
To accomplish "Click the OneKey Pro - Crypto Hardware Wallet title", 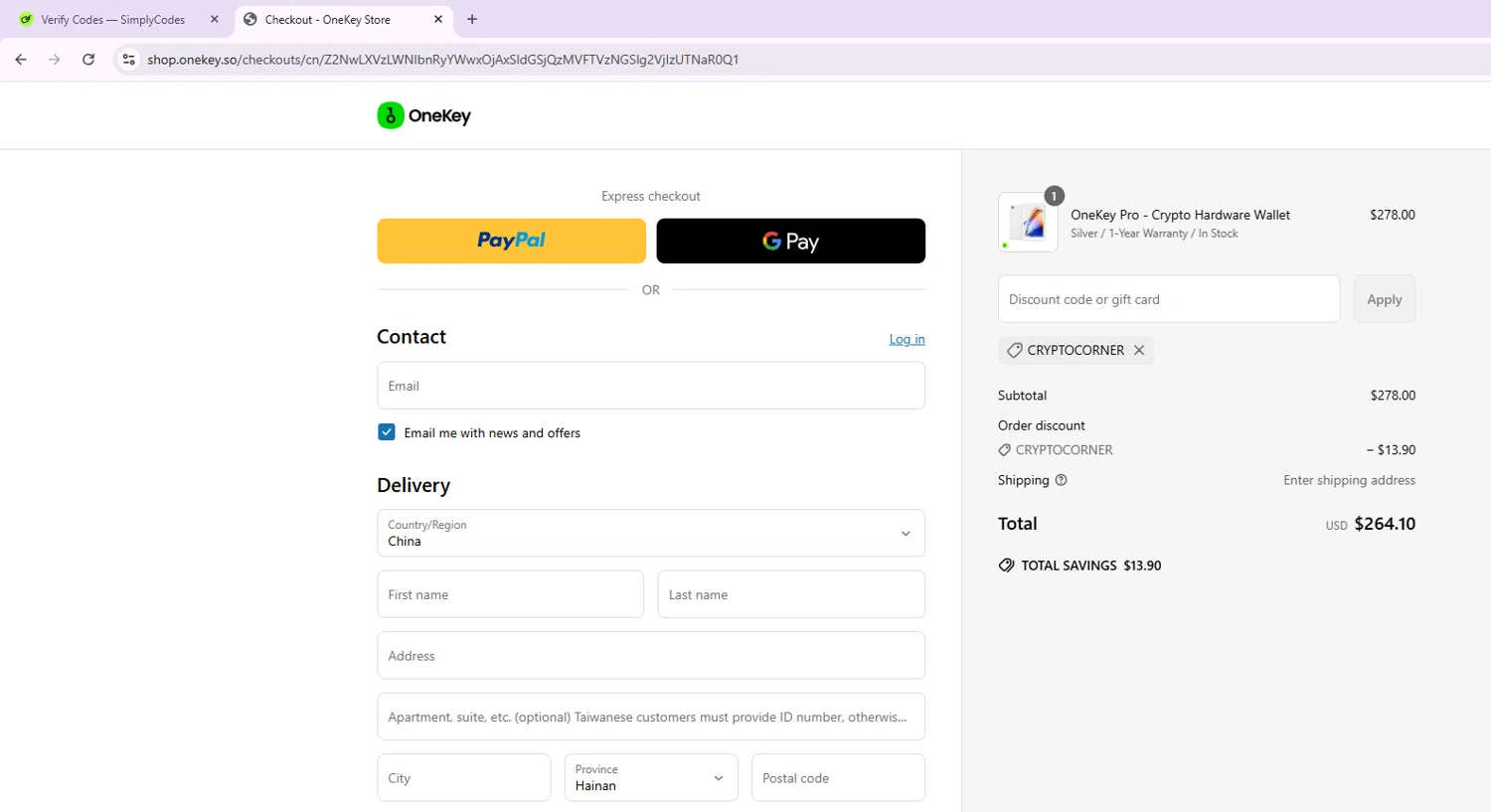I will [x=1180, y=215].
